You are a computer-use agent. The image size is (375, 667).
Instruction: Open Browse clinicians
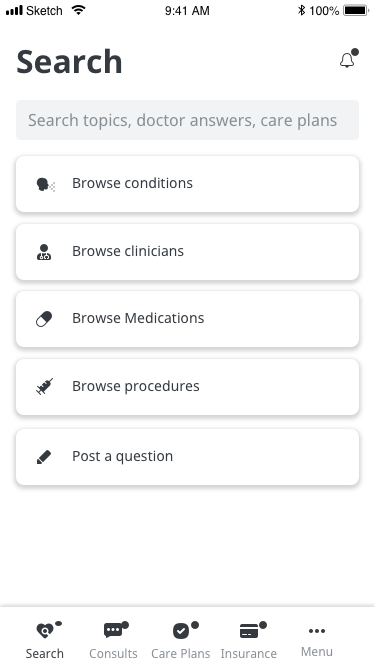(x=188, y=252)
